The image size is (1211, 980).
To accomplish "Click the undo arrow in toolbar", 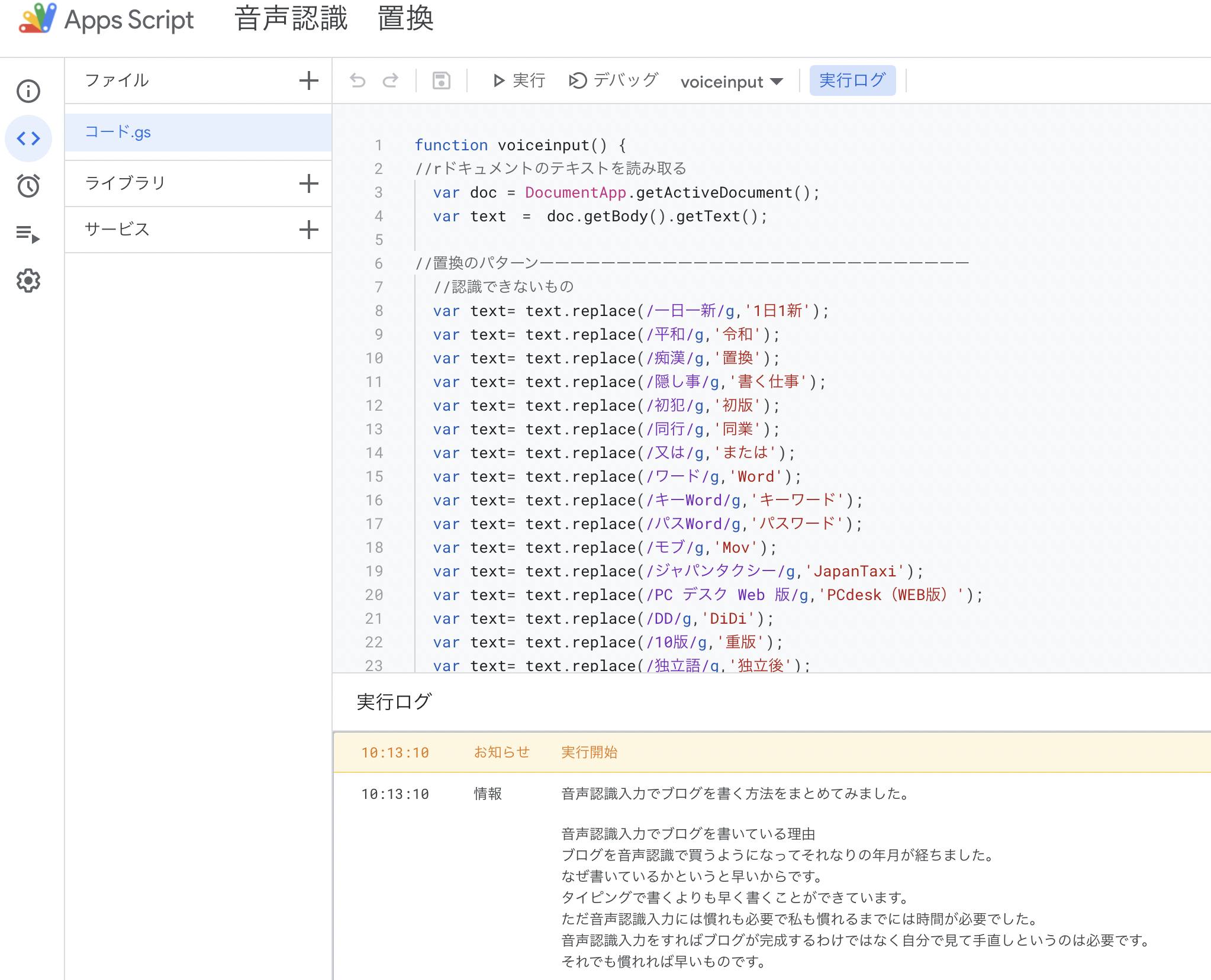I will click(x=357, y=80).
